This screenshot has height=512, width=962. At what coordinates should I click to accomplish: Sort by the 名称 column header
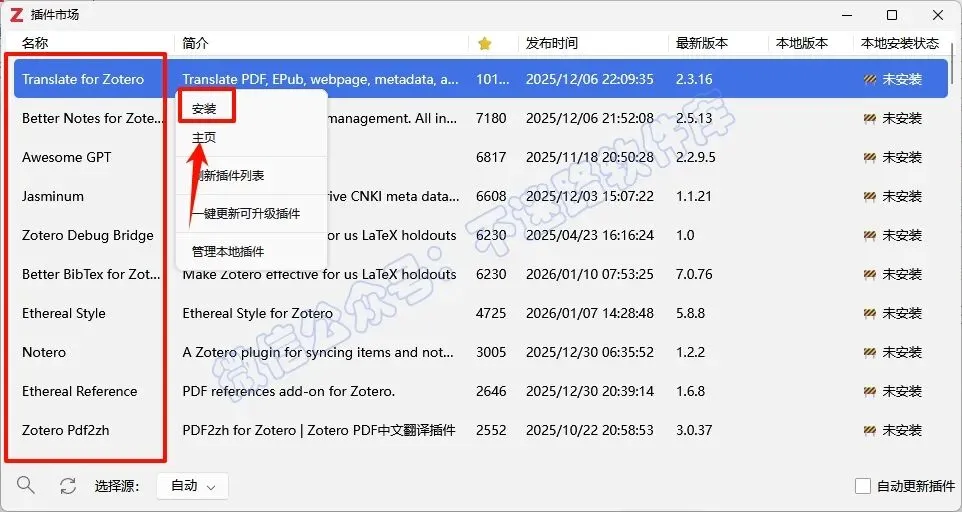coord(35,44)
